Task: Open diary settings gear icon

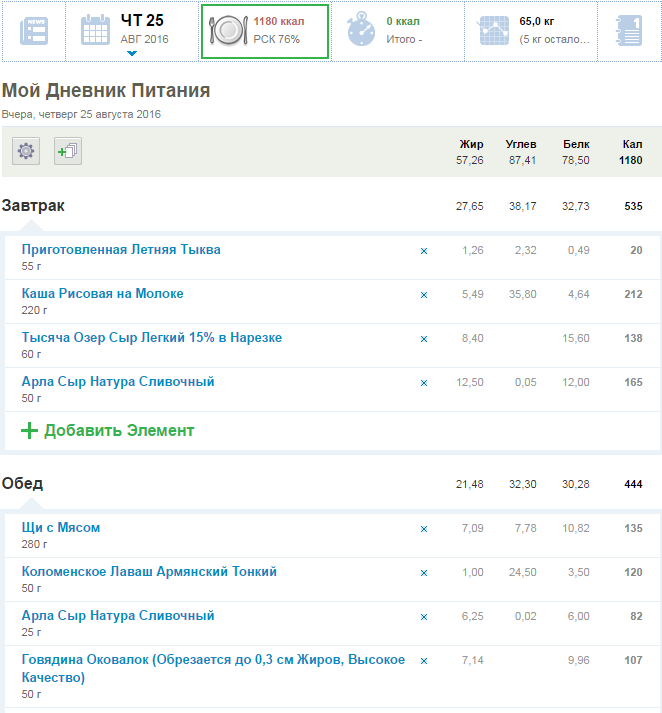Action: (x=26, y=151)
